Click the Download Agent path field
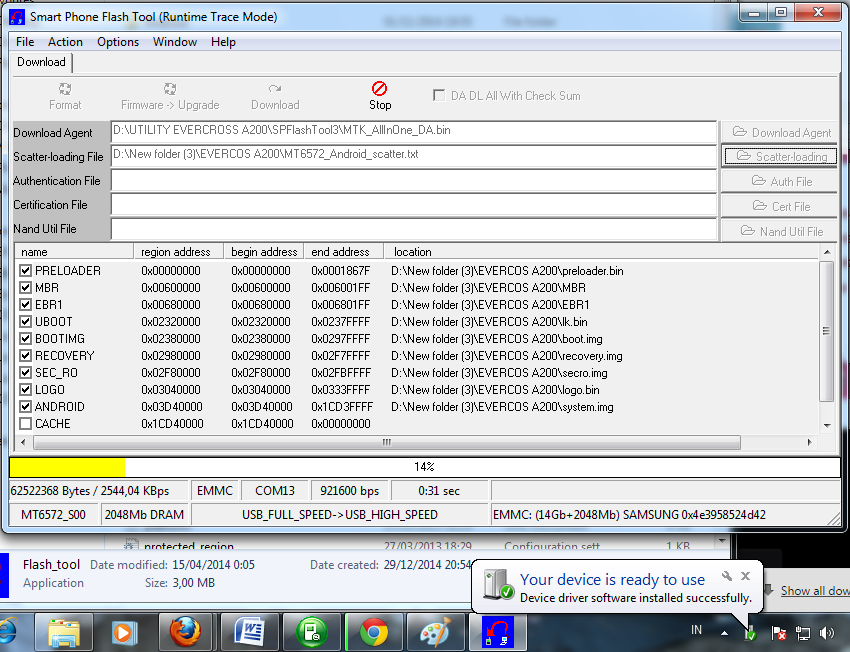This screenshot has width=850, height=652. [x=414, y=132]
